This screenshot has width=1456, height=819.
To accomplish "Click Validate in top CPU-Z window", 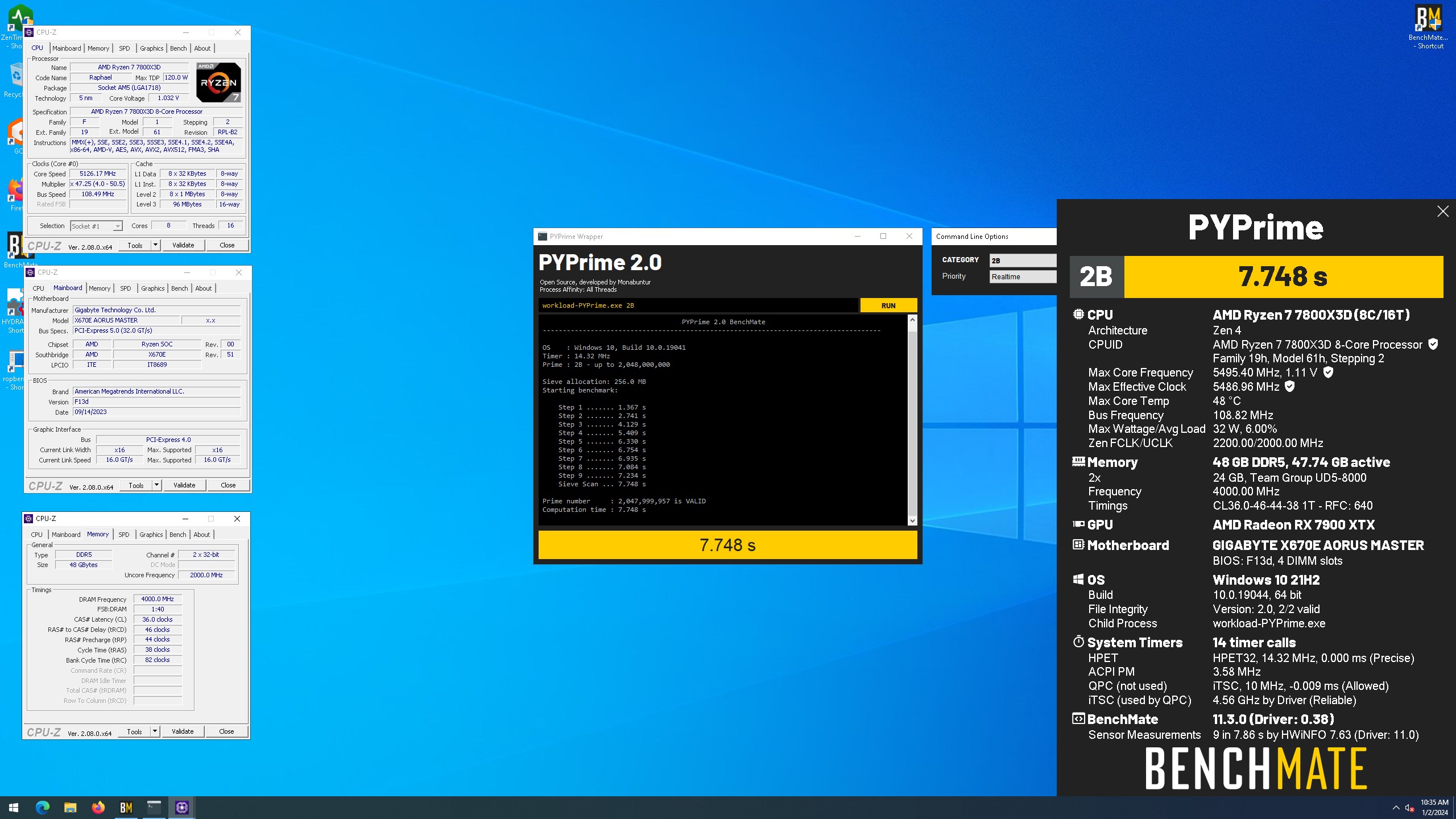I will click(x=183, y=245).
